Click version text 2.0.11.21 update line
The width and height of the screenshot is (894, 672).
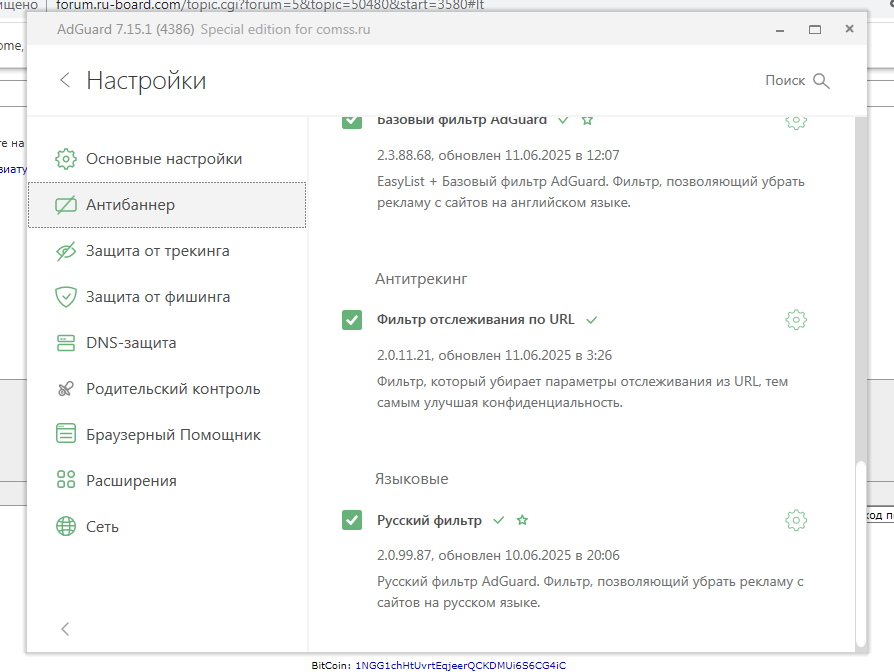(x=494, y=355)
